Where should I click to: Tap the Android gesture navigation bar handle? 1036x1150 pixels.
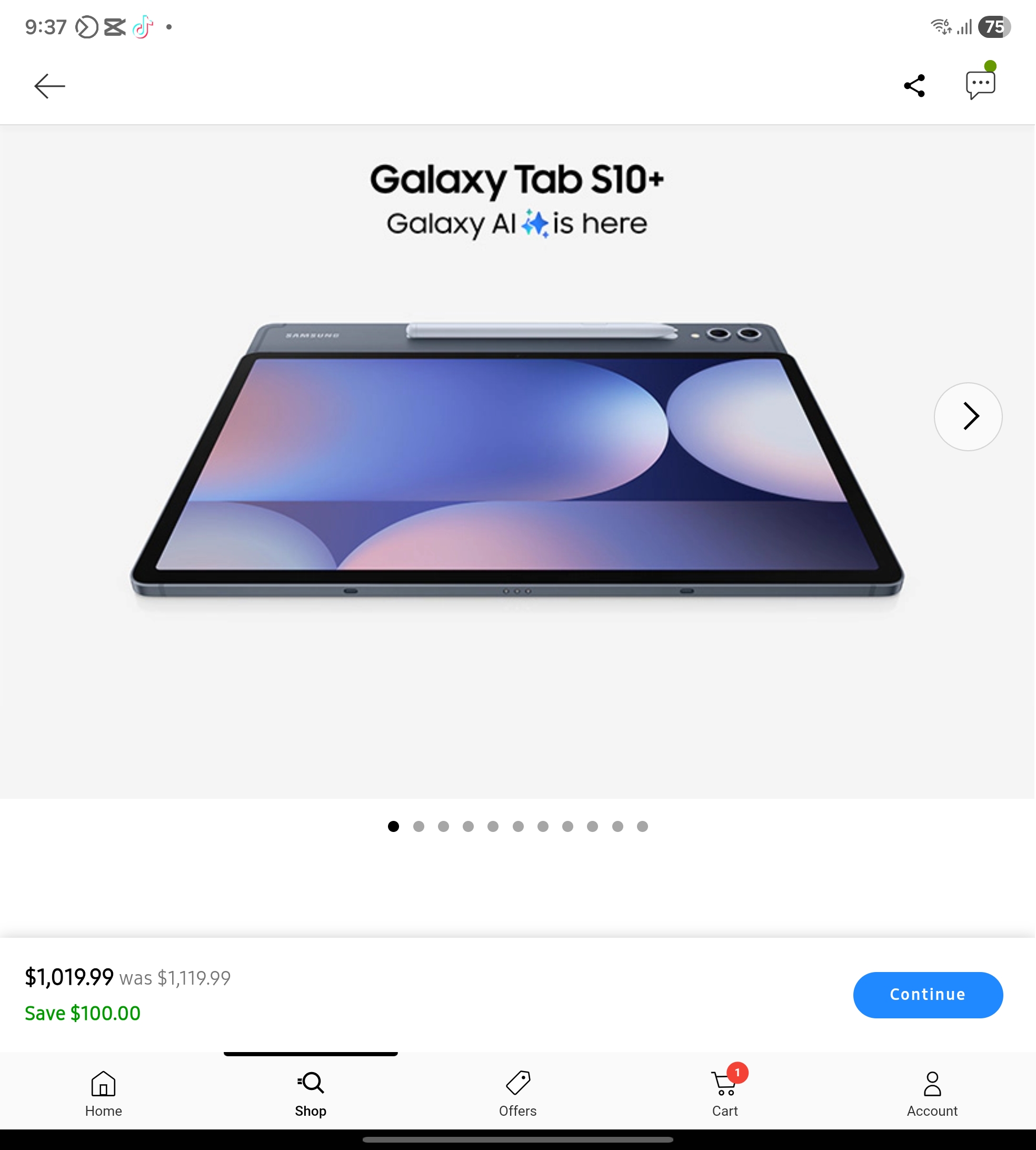pyautogui.click(x=517, y=1140)
